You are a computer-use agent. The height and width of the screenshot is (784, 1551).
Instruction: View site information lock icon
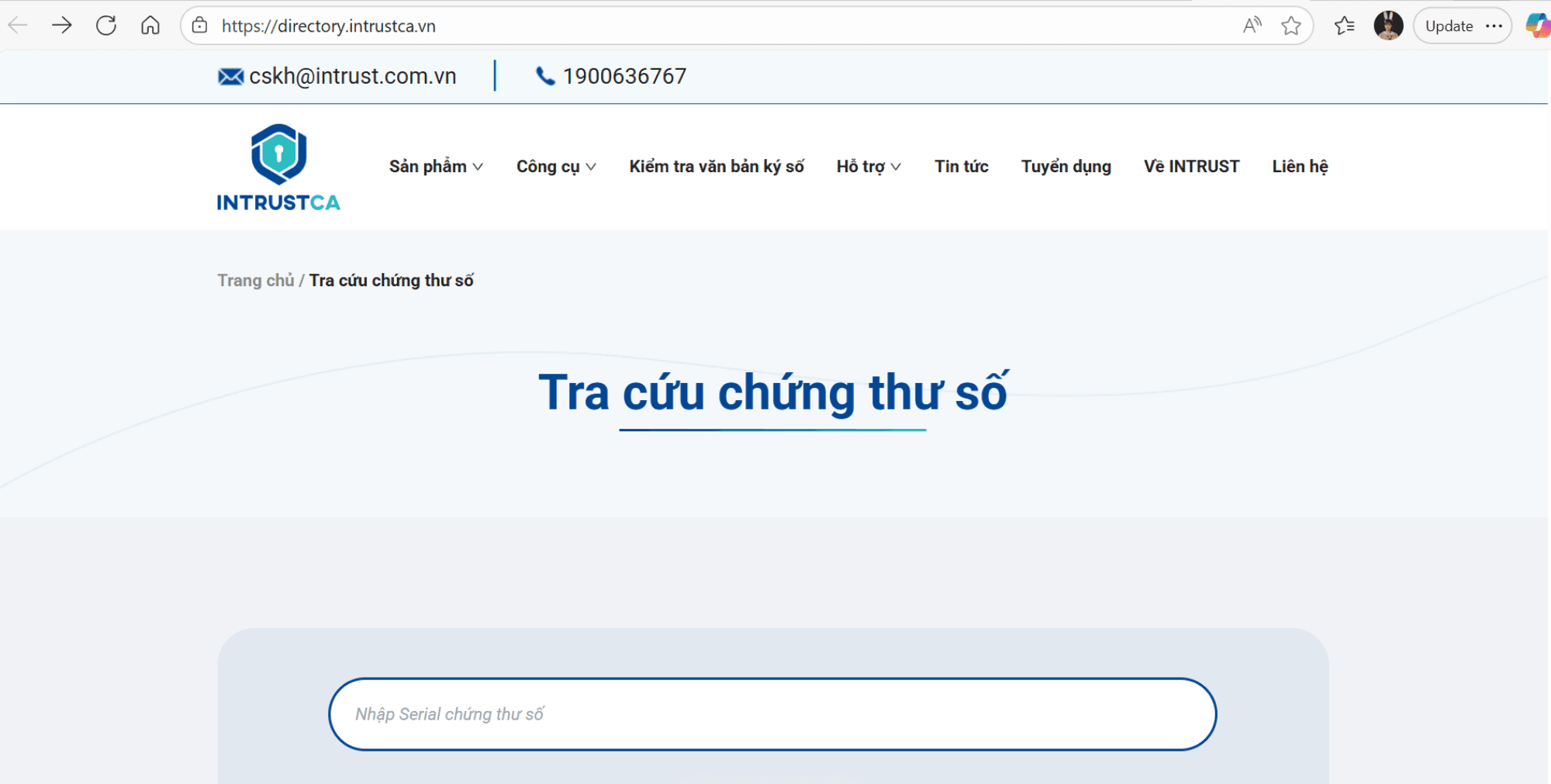(199, 26)
